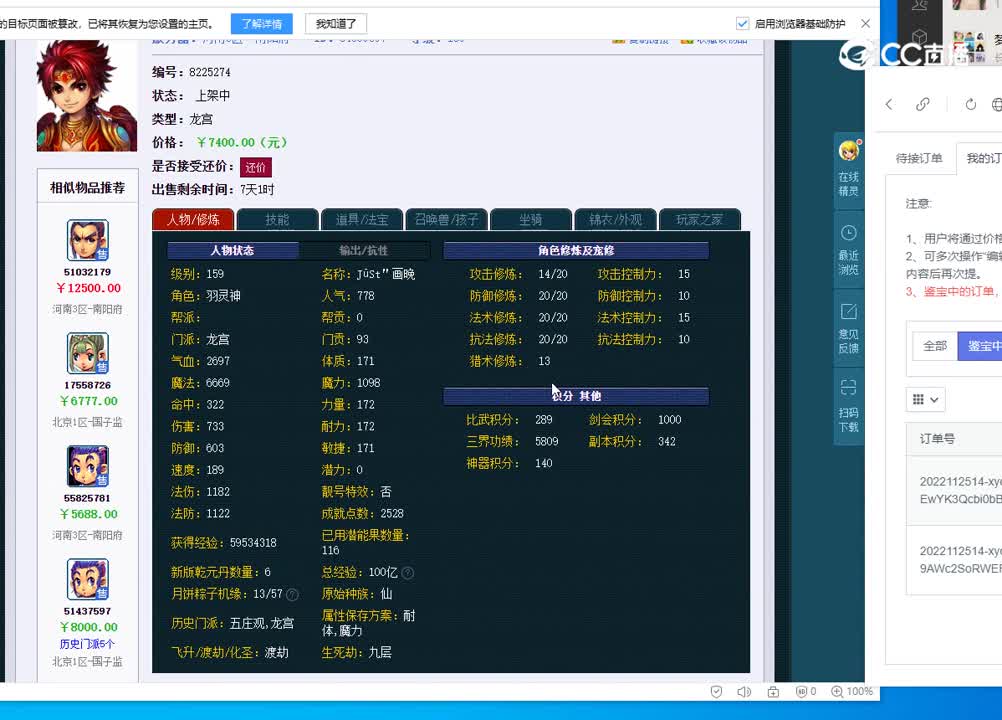Click the ad-block counter icon
Image resolution: width=1002 pixels, height=720 pixels.
click(x=806, y=691)
